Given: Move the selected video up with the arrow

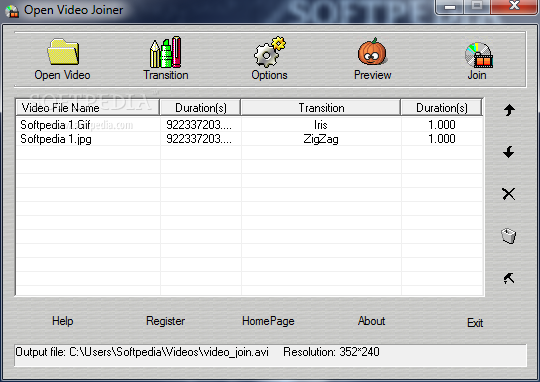Looking at the screenshot, I should [509, 110].
